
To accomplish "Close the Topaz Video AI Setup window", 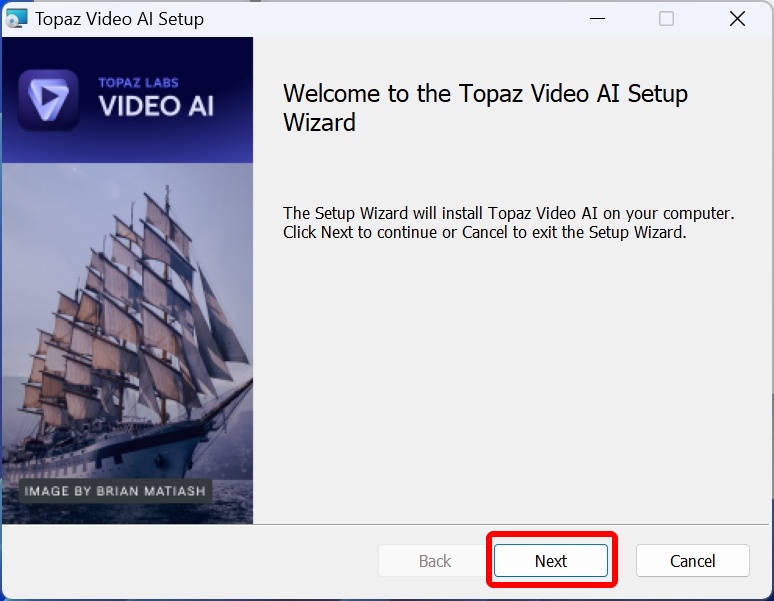I will point(737,19).
